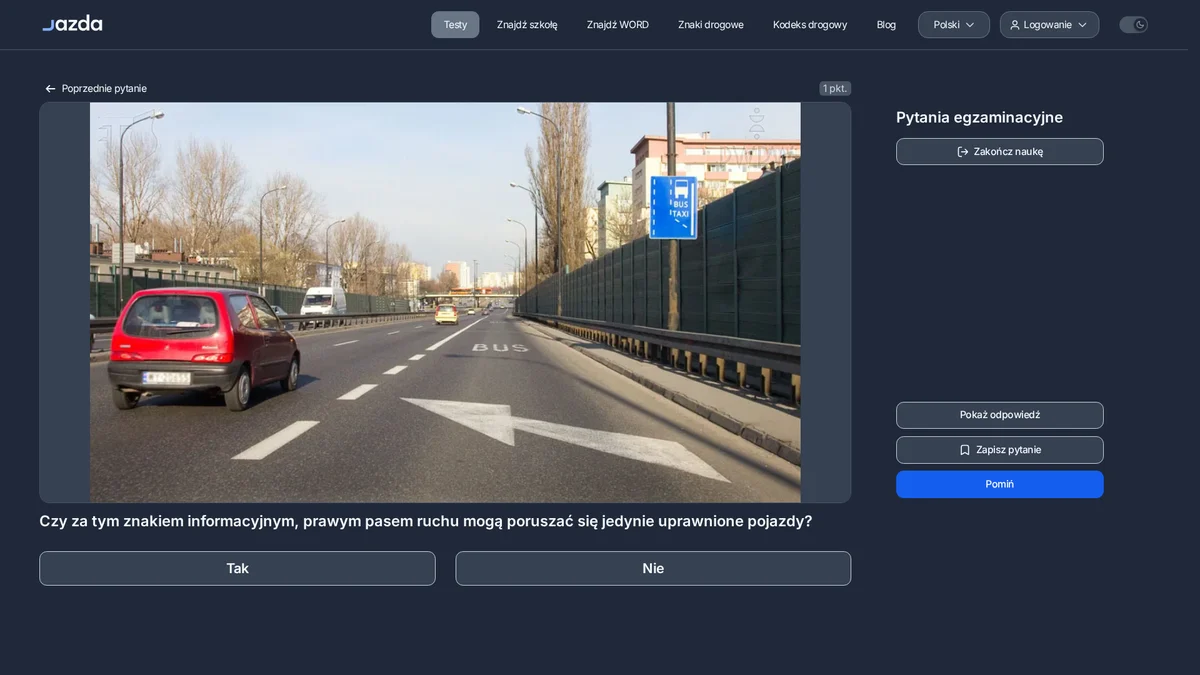Answer Nie to the question

click(653, 568)
